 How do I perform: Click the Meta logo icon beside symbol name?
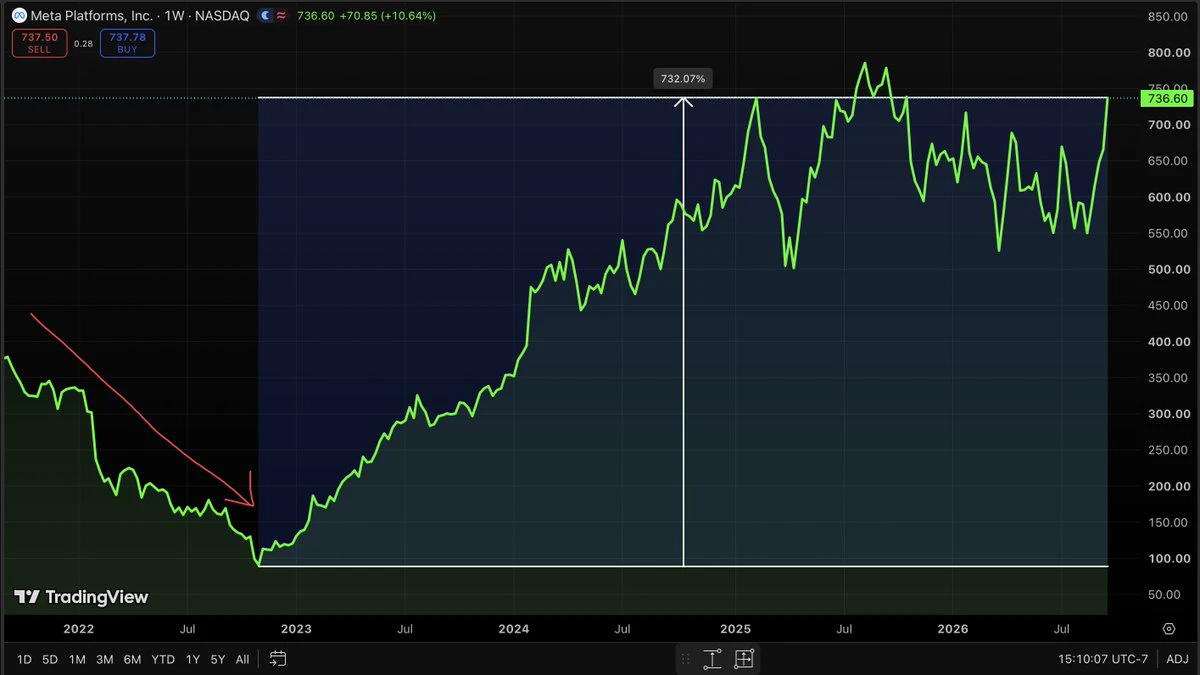pos(18,16)
